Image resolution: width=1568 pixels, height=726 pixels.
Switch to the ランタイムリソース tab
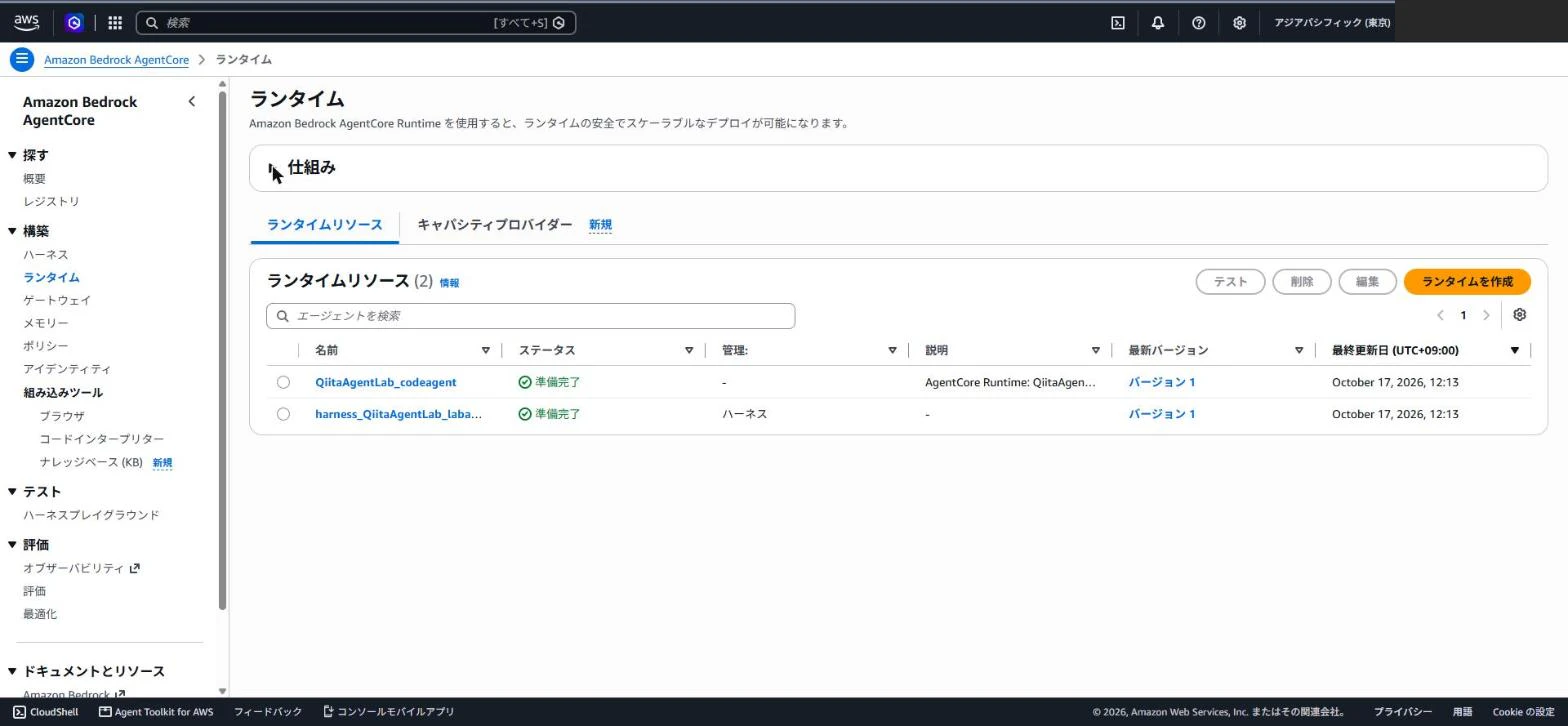click(x=324, y=225)
